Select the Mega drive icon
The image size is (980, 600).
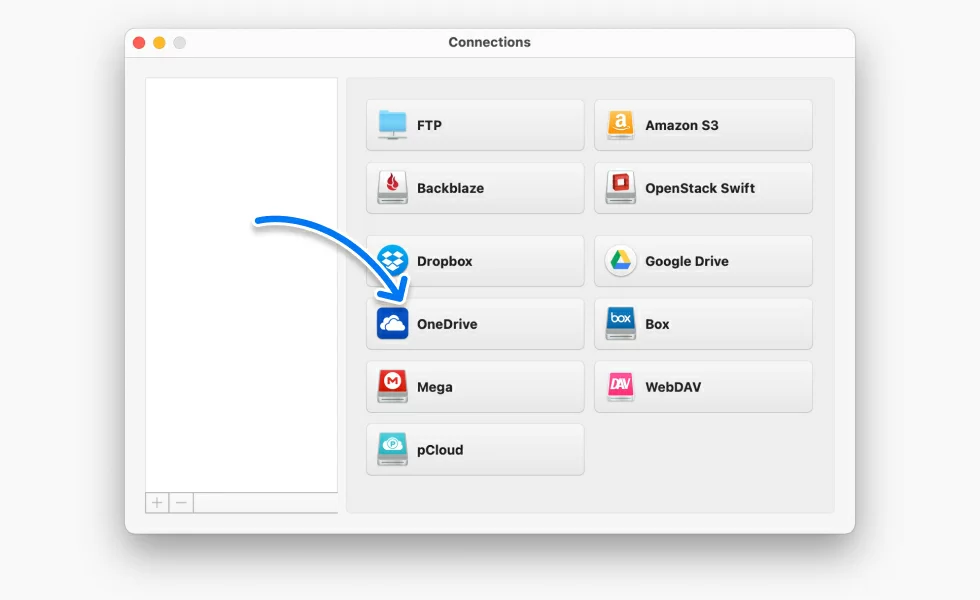coord(393,387)
